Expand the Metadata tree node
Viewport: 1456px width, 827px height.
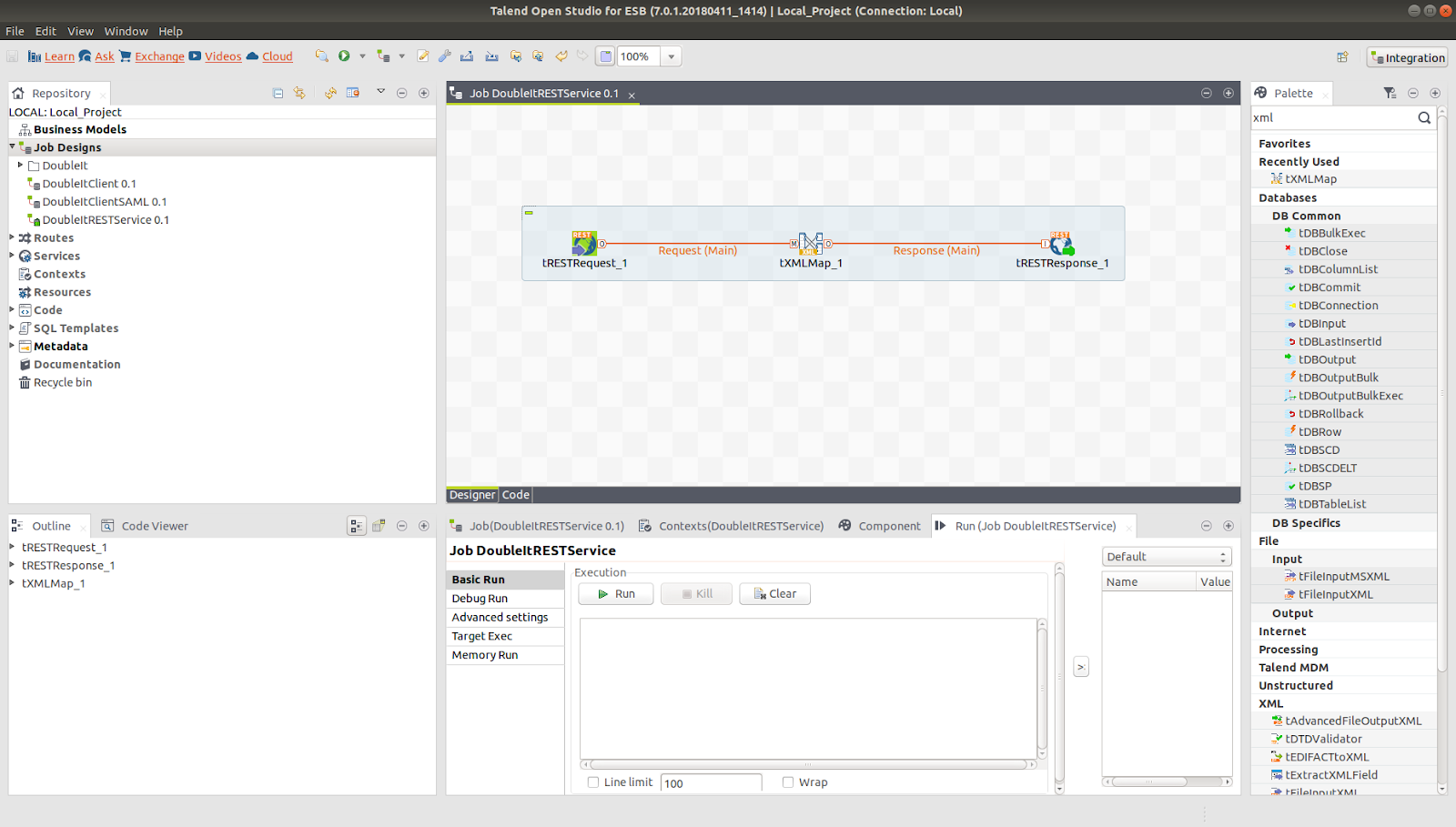coord(12,346)
